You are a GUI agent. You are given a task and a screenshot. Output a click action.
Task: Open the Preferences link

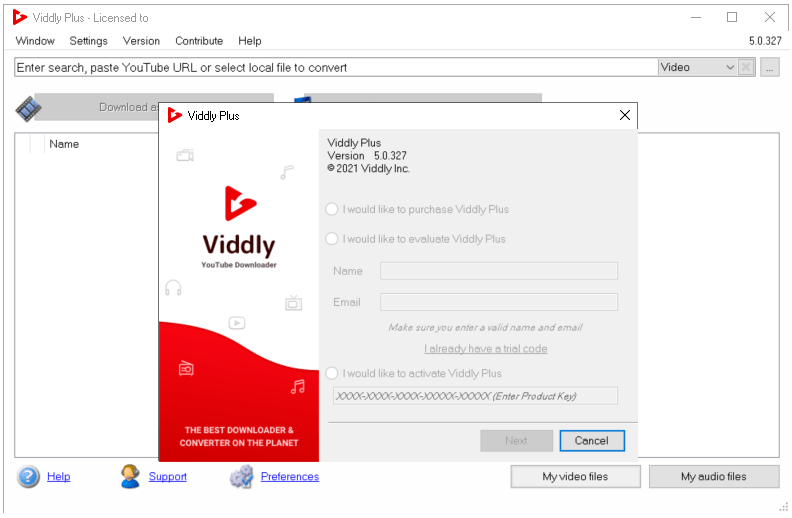pyautogui.click(x=290, y=477)
